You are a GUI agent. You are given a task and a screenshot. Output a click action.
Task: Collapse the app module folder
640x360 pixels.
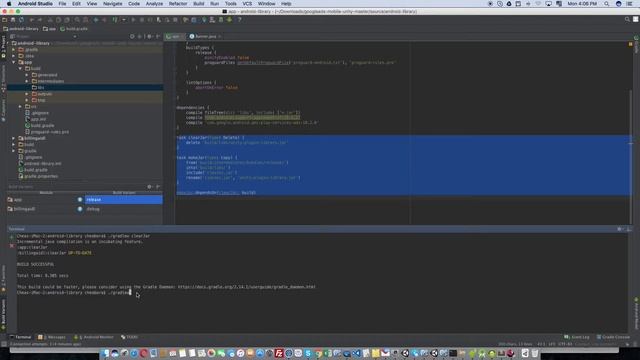click(x=13, y=62)
